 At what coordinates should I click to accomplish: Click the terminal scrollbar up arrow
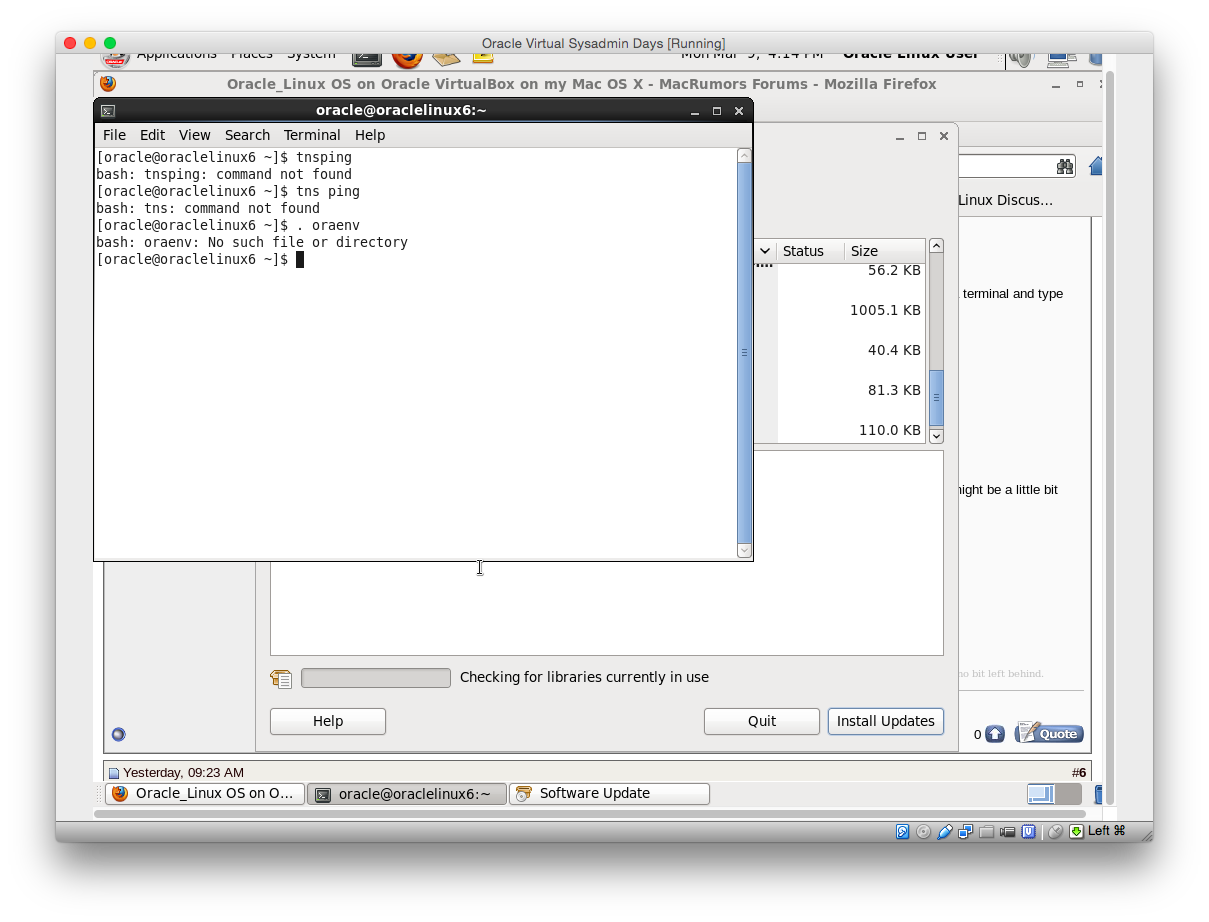click(x=744, y=156)
